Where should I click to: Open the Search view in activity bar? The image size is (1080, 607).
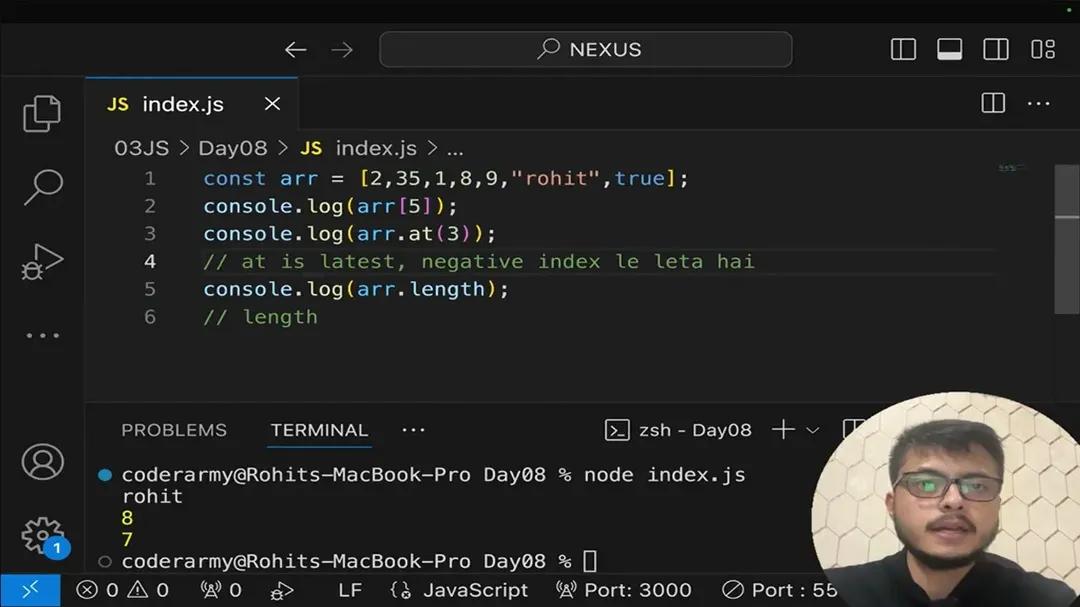[x=43, y=187]
